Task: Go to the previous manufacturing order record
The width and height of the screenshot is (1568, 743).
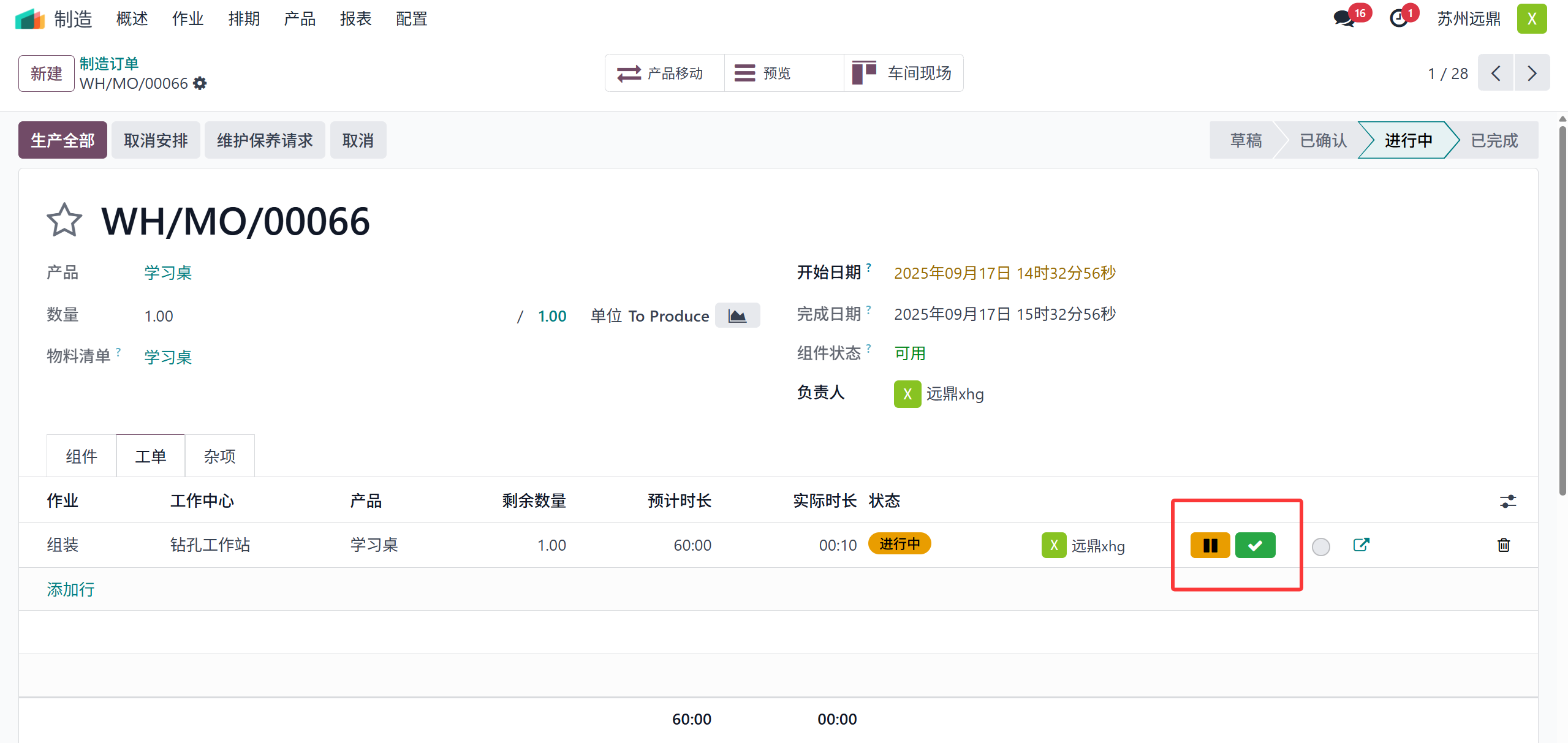Action: 1496,74
